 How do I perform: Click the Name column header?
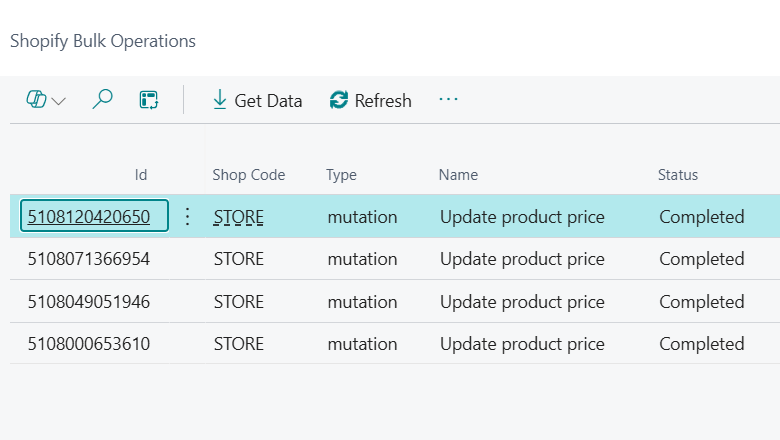pos(458,175)
